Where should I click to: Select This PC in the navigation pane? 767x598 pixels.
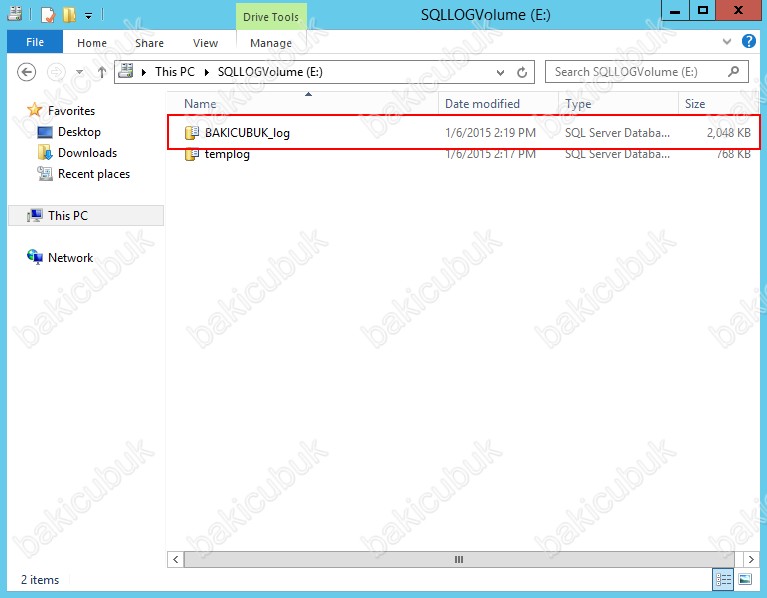click(x=86, y=216)
